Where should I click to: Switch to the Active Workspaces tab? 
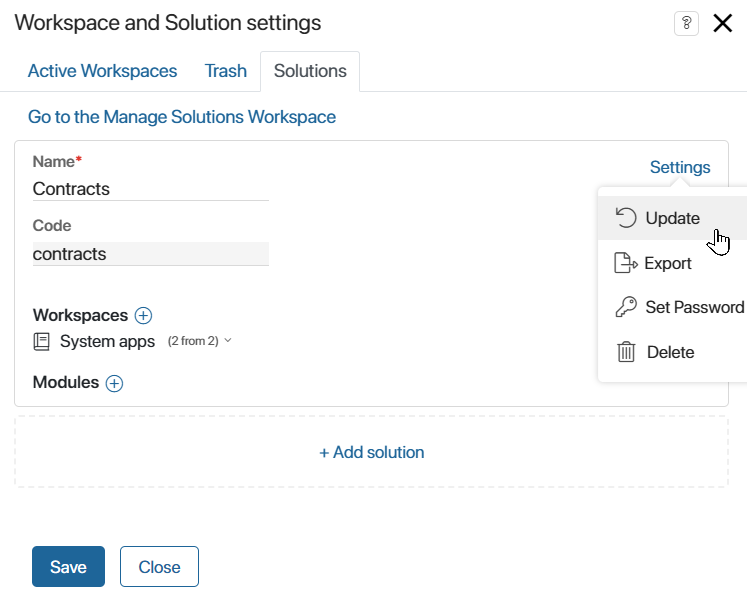point(102,71)
